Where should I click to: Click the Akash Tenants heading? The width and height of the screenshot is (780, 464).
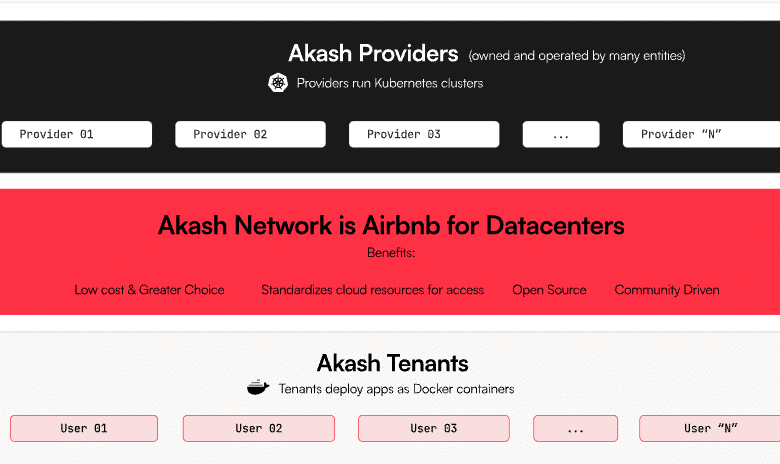[392, 363]
